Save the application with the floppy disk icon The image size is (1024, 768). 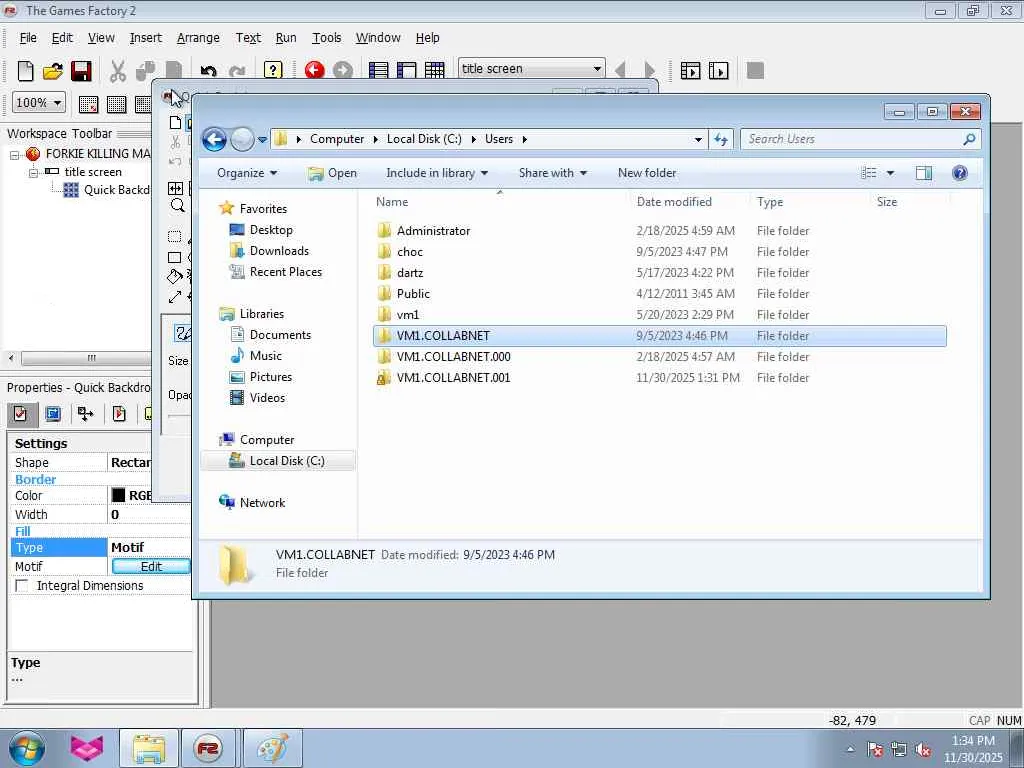click(x=81, y=71)
